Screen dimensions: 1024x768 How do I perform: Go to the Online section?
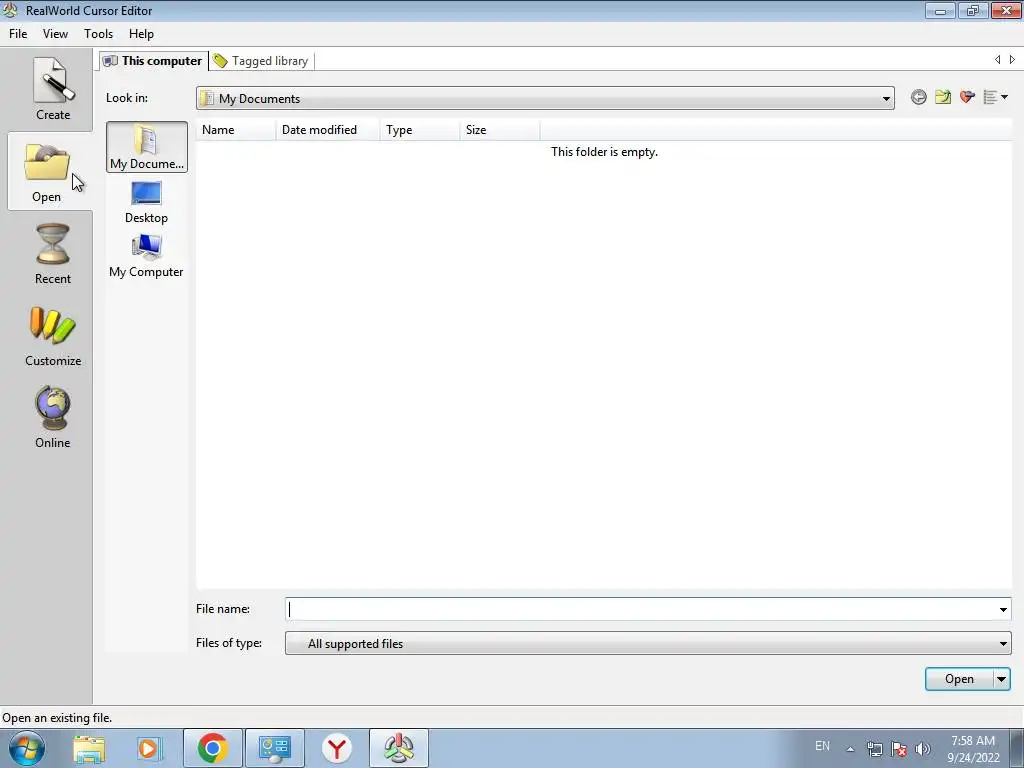click(x=52, y=418)
